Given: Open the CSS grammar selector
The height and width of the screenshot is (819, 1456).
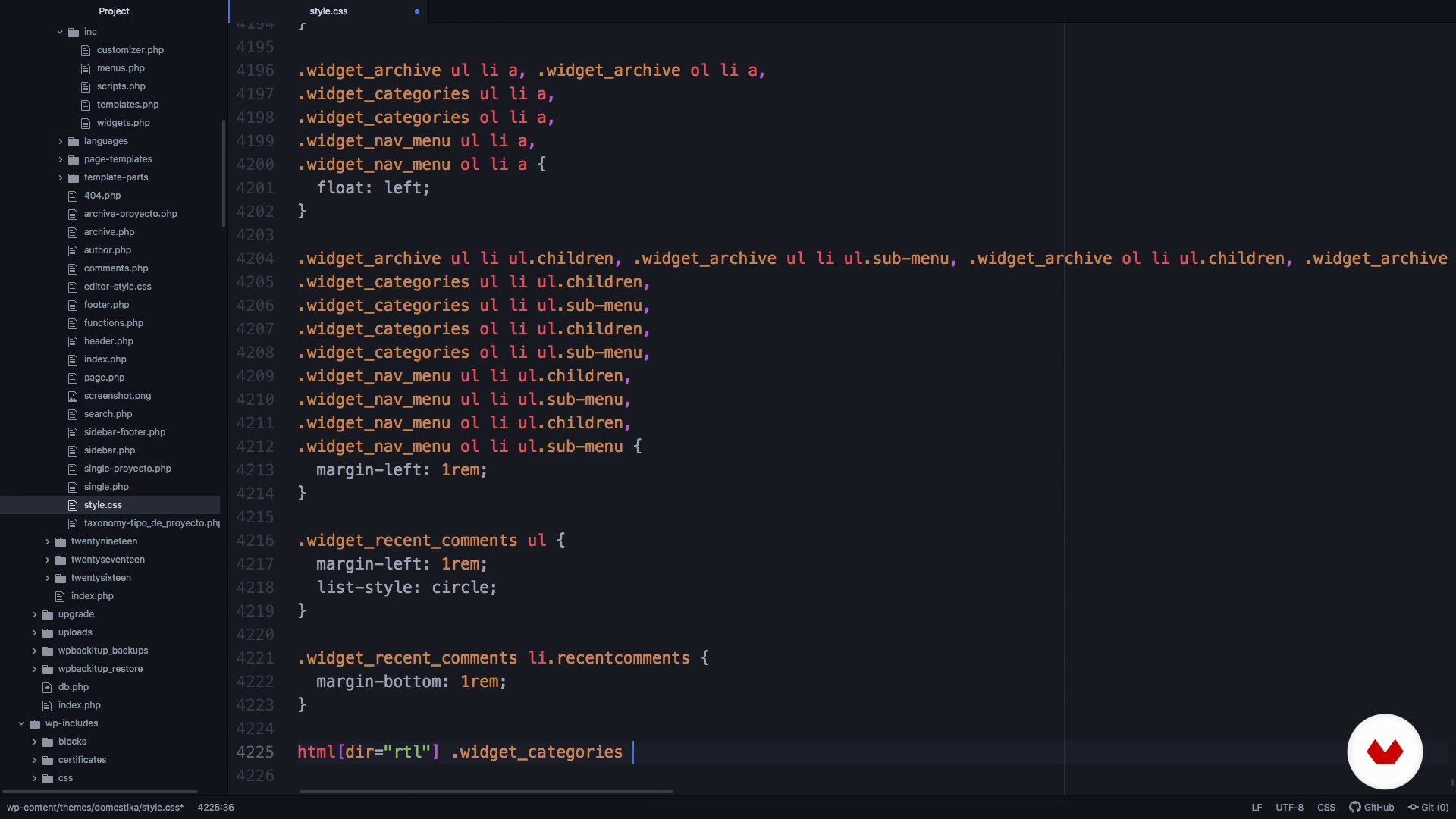Looking at the screenshot, I should (1326, 807).
